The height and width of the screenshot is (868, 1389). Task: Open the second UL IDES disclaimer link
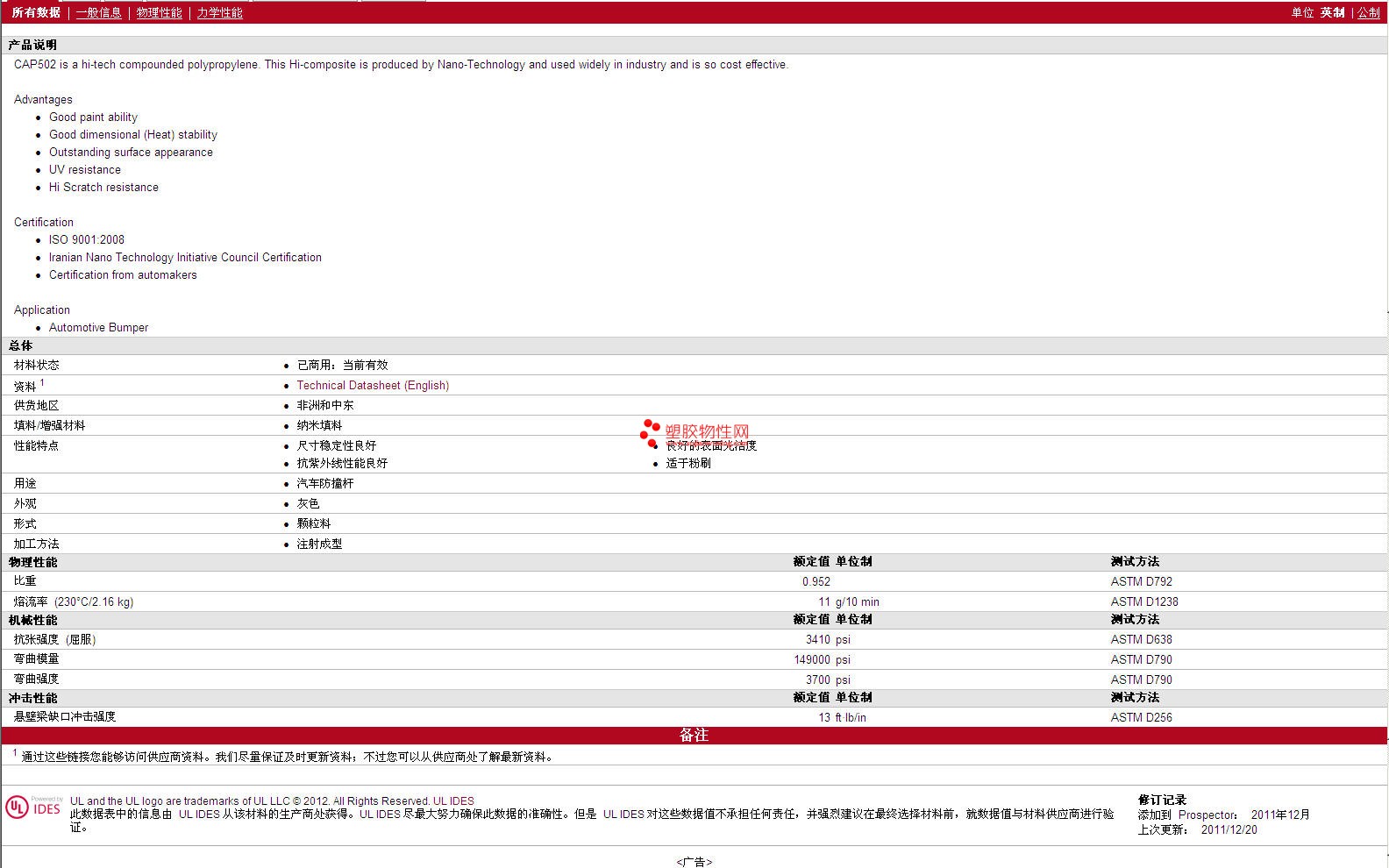[x=380, y=814]
